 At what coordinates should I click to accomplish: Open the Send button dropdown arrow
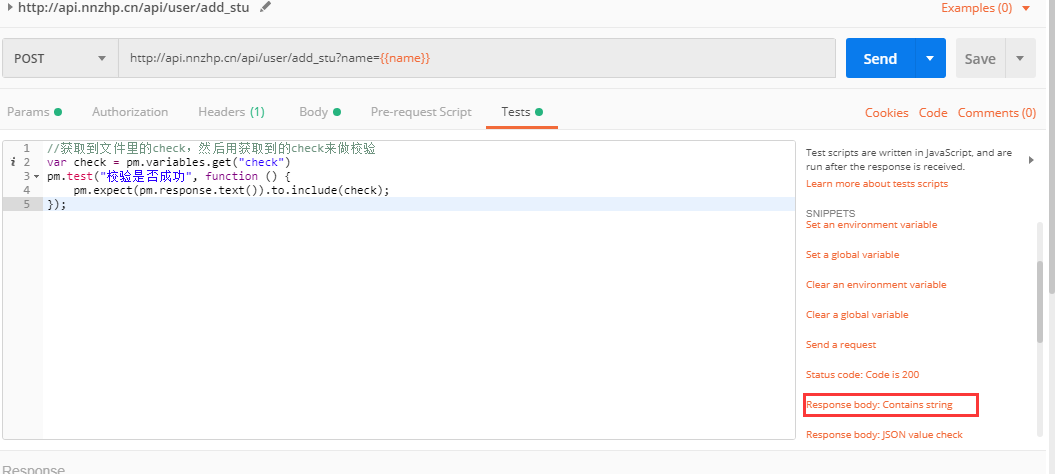[930, 59]
